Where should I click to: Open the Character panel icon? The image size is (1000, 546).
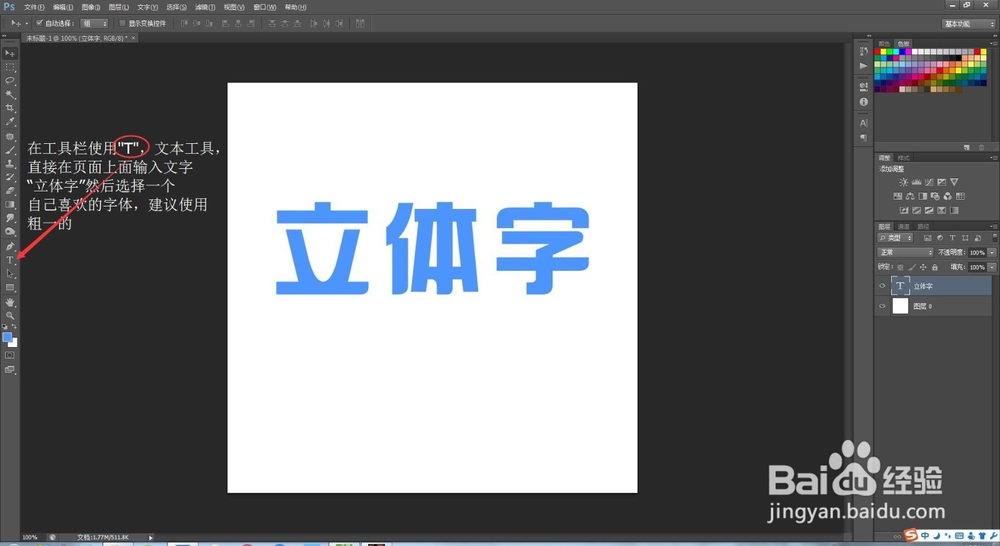(864, 123)
